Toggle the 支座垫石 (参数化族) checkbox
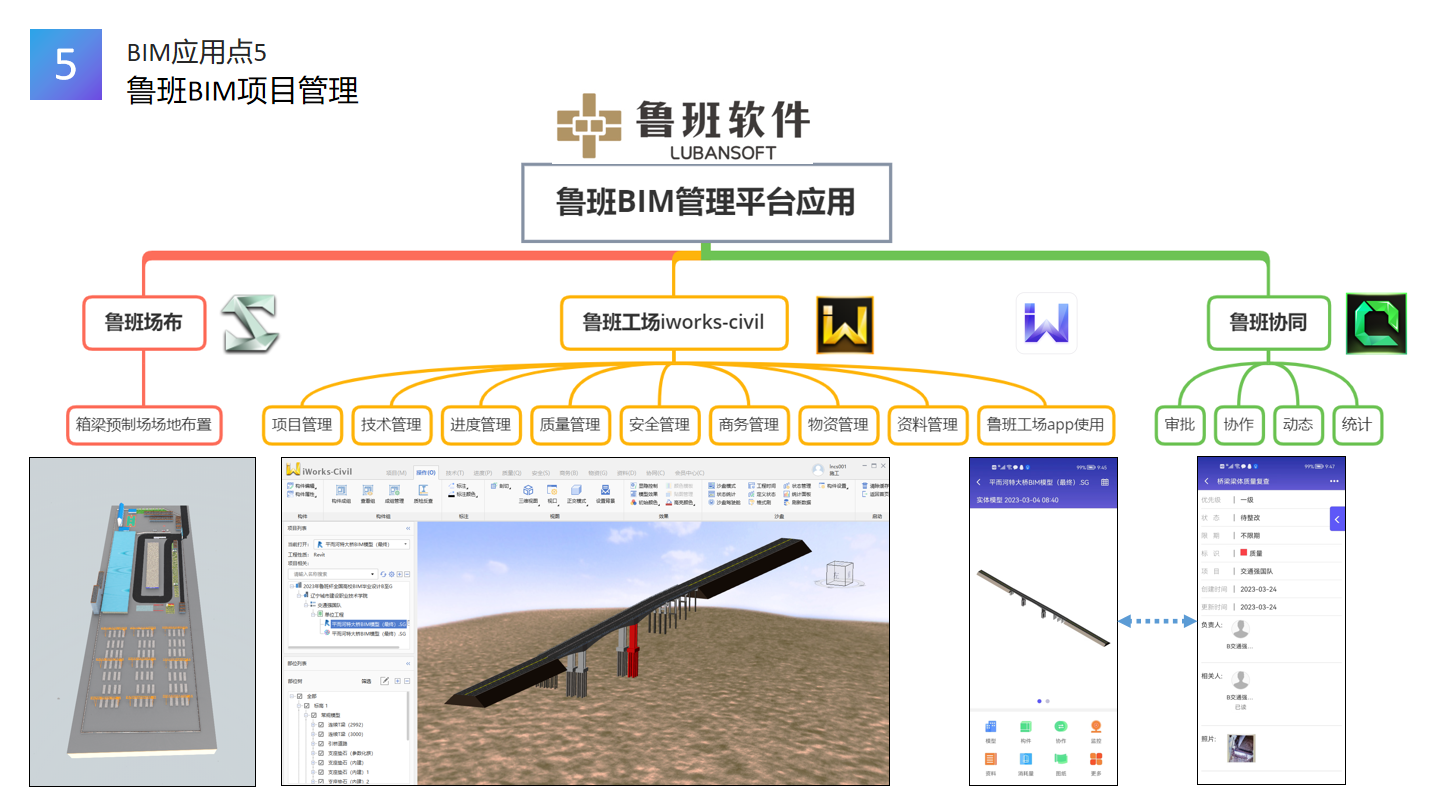 321,753
